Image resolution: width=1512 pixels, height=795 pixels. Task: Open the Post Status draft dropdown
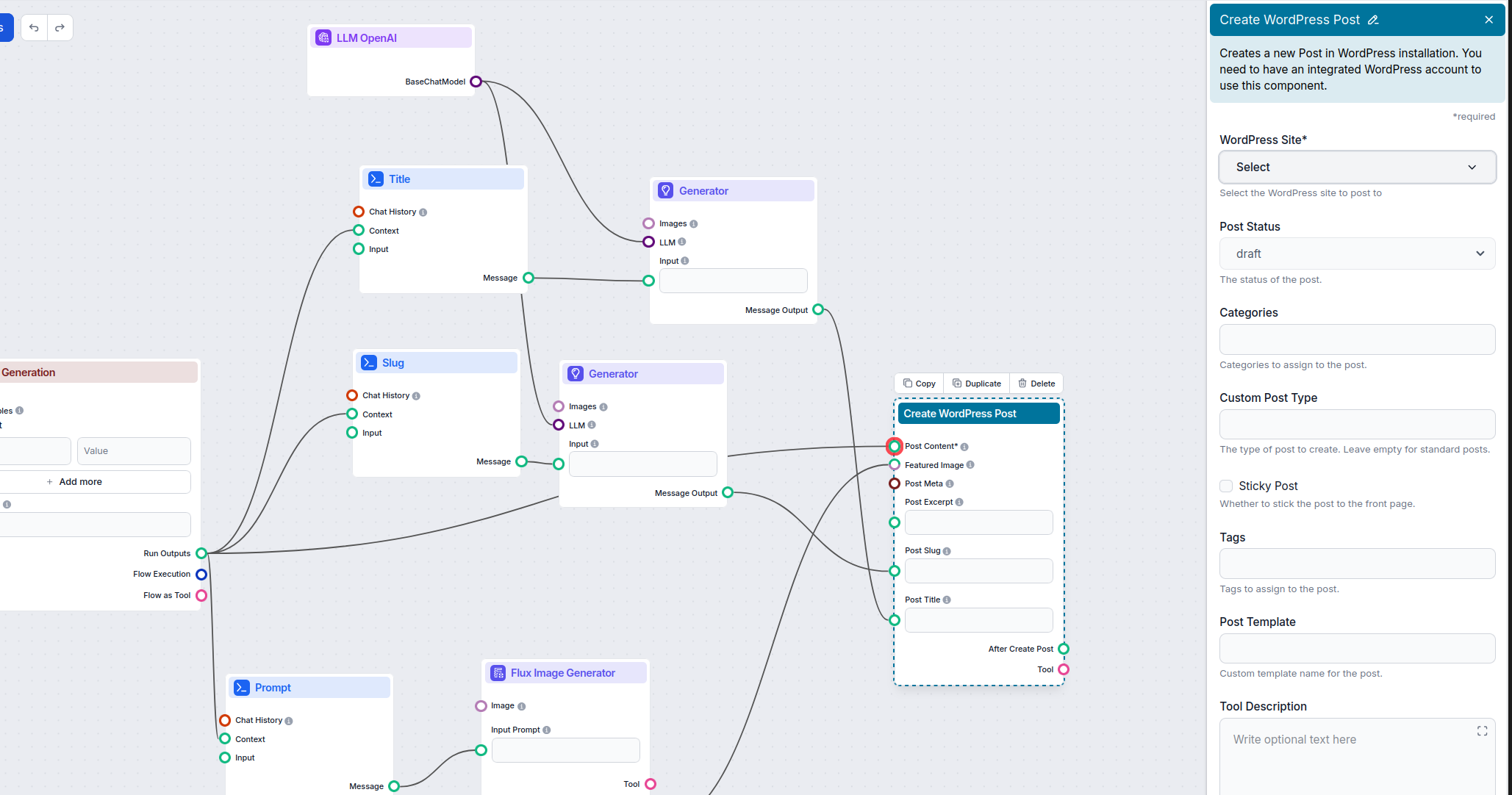1357,253
